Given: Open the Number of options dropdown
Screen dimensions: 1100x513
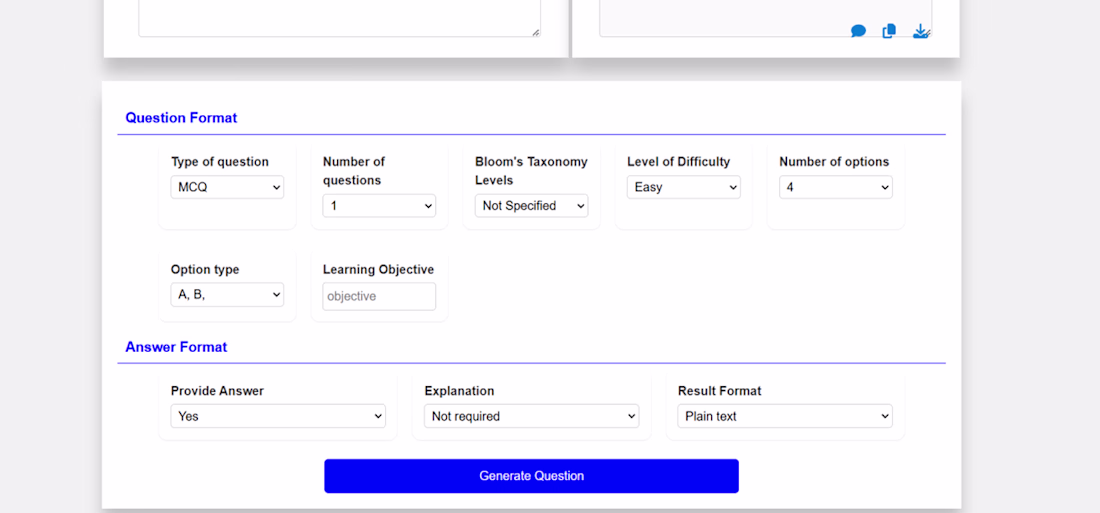Looking at the screenshot, I should click(835, 187).
